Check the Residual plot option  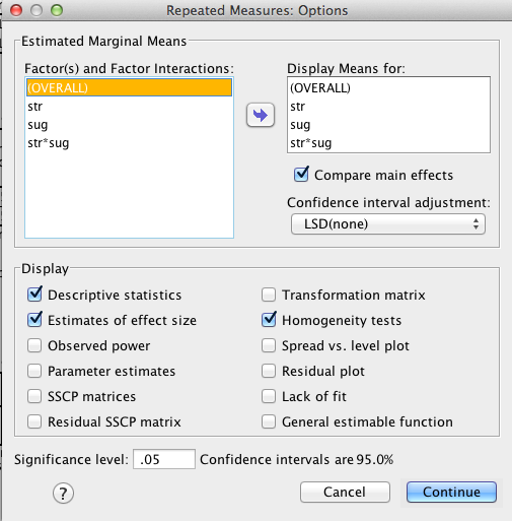pos(269,371)
